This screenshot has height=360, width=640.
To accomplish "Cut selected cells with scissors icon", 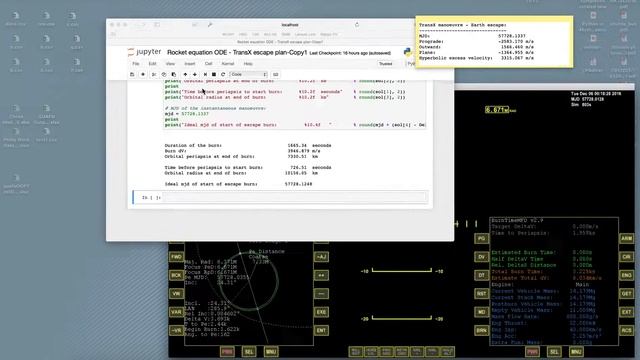I will coord(154,74).
